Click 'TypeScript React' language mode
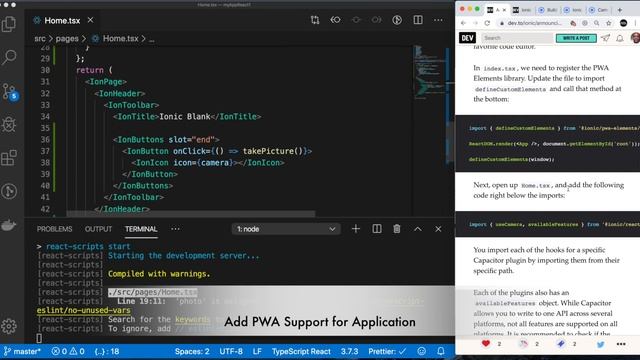640x360 pixels. tap(301, 351)
